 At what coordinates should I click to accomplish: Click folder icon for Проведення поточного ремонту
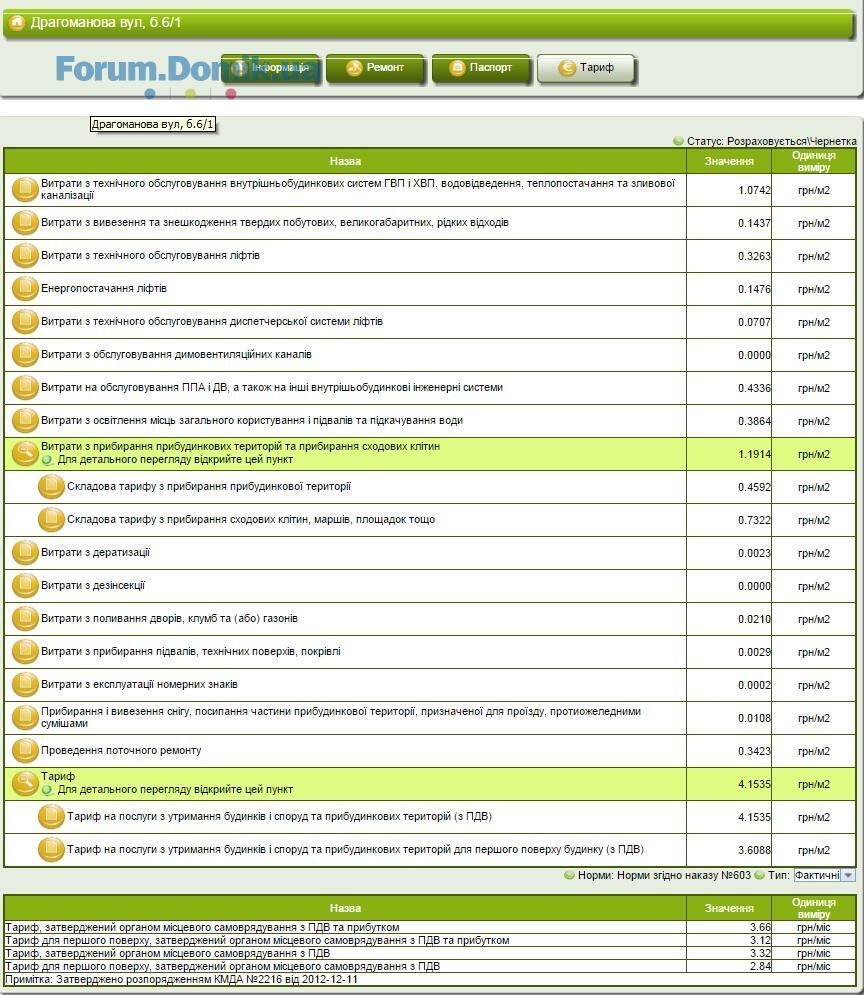tap(25, 751)
